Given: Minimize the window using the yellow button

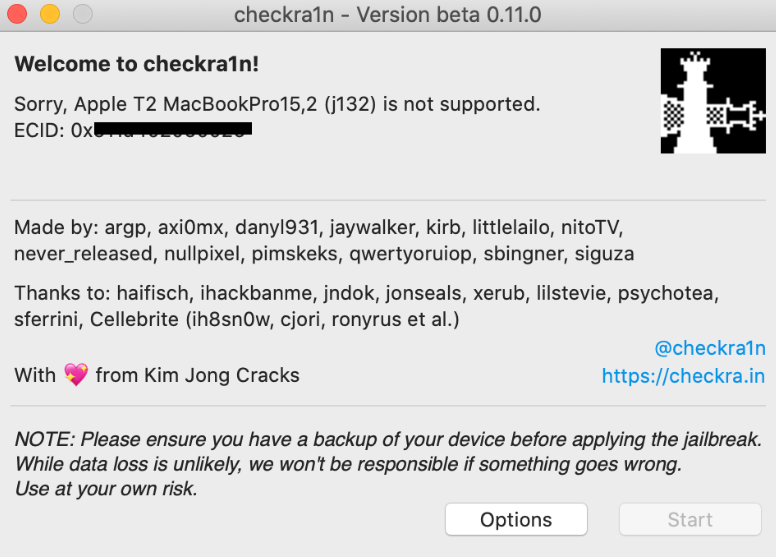Looking at the screenshot, I should (x=50, y=14).
